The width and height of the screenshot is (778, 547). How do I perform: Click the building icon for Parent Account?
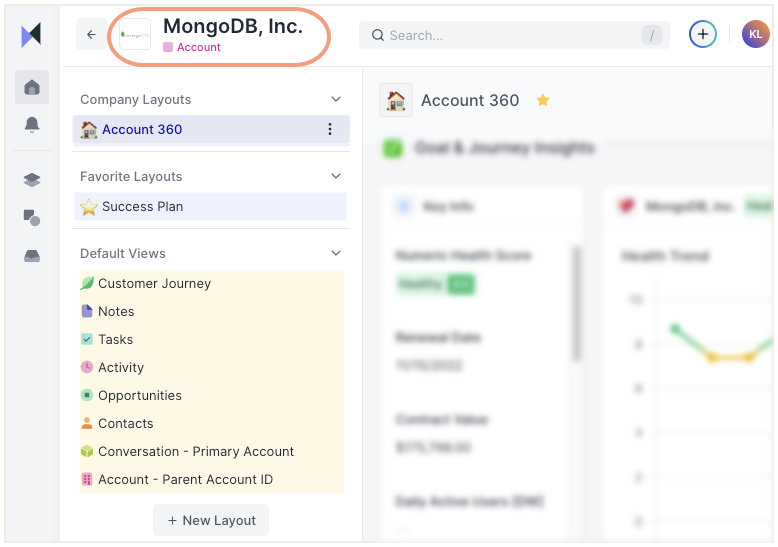[x=87, y=479]
